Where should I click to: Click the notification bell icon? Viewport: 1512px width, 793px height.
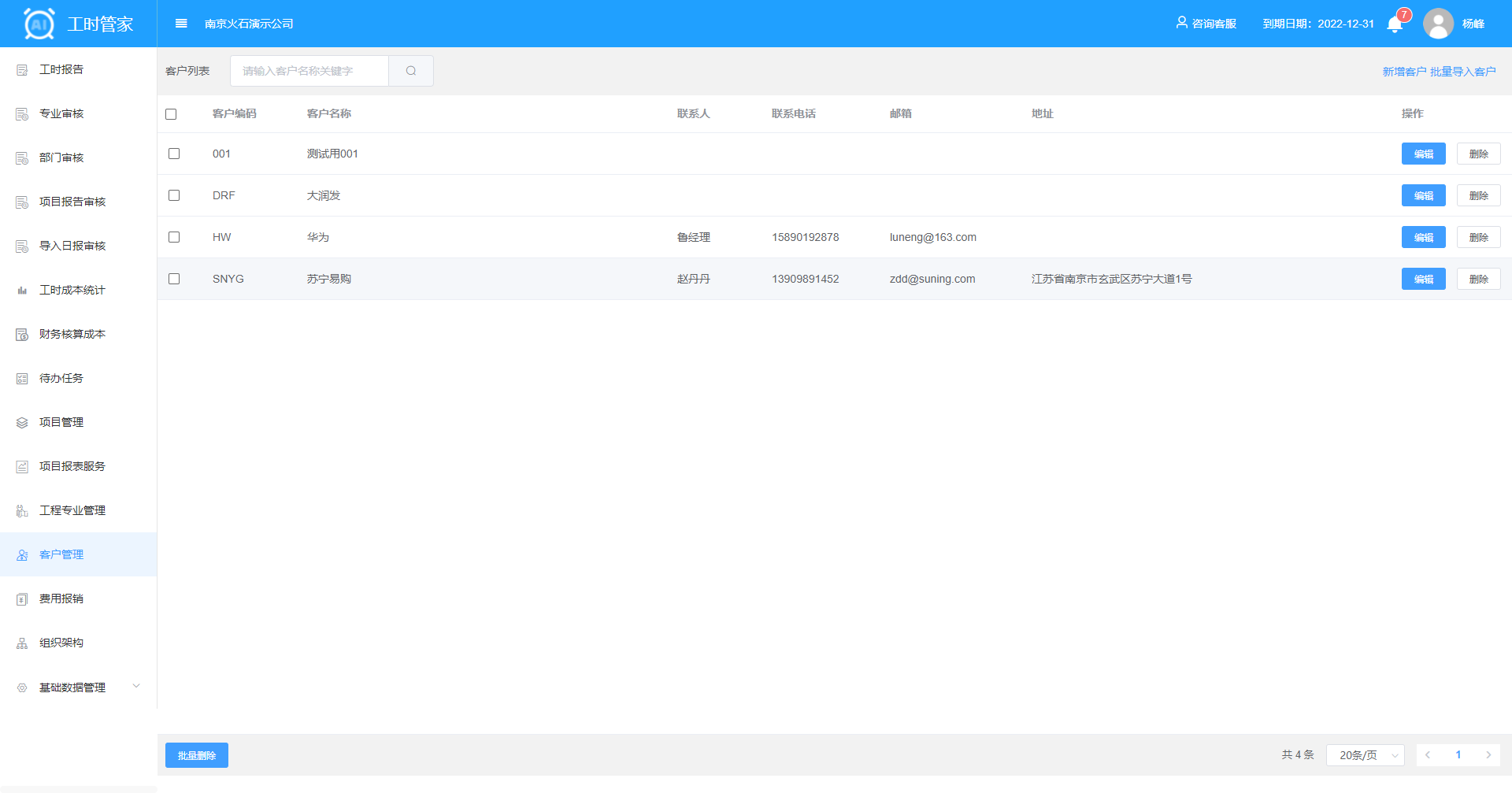[x=1395, y=24]
